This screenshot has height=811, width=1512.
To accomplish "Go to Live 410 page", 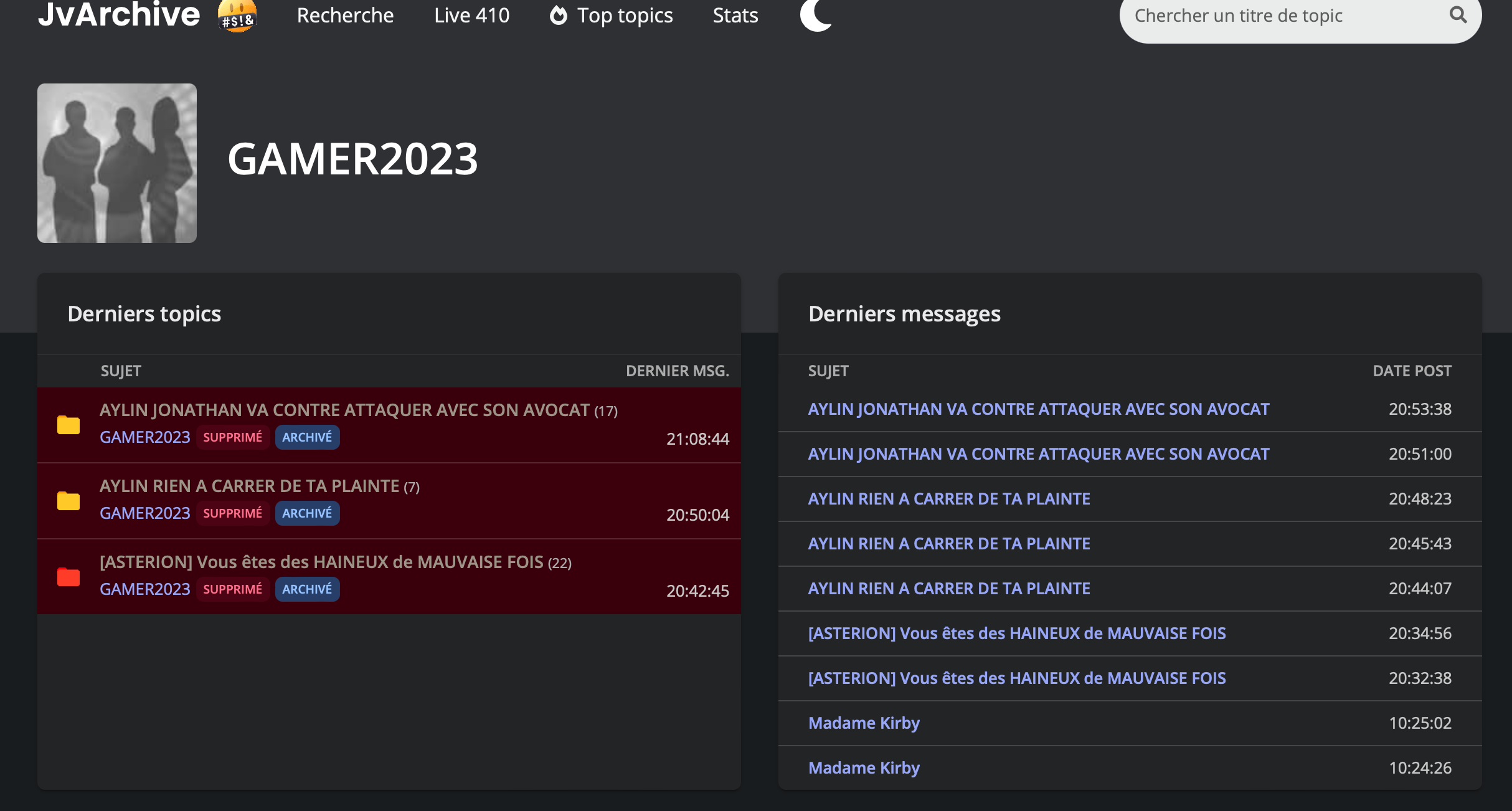I will pos(471,16).
